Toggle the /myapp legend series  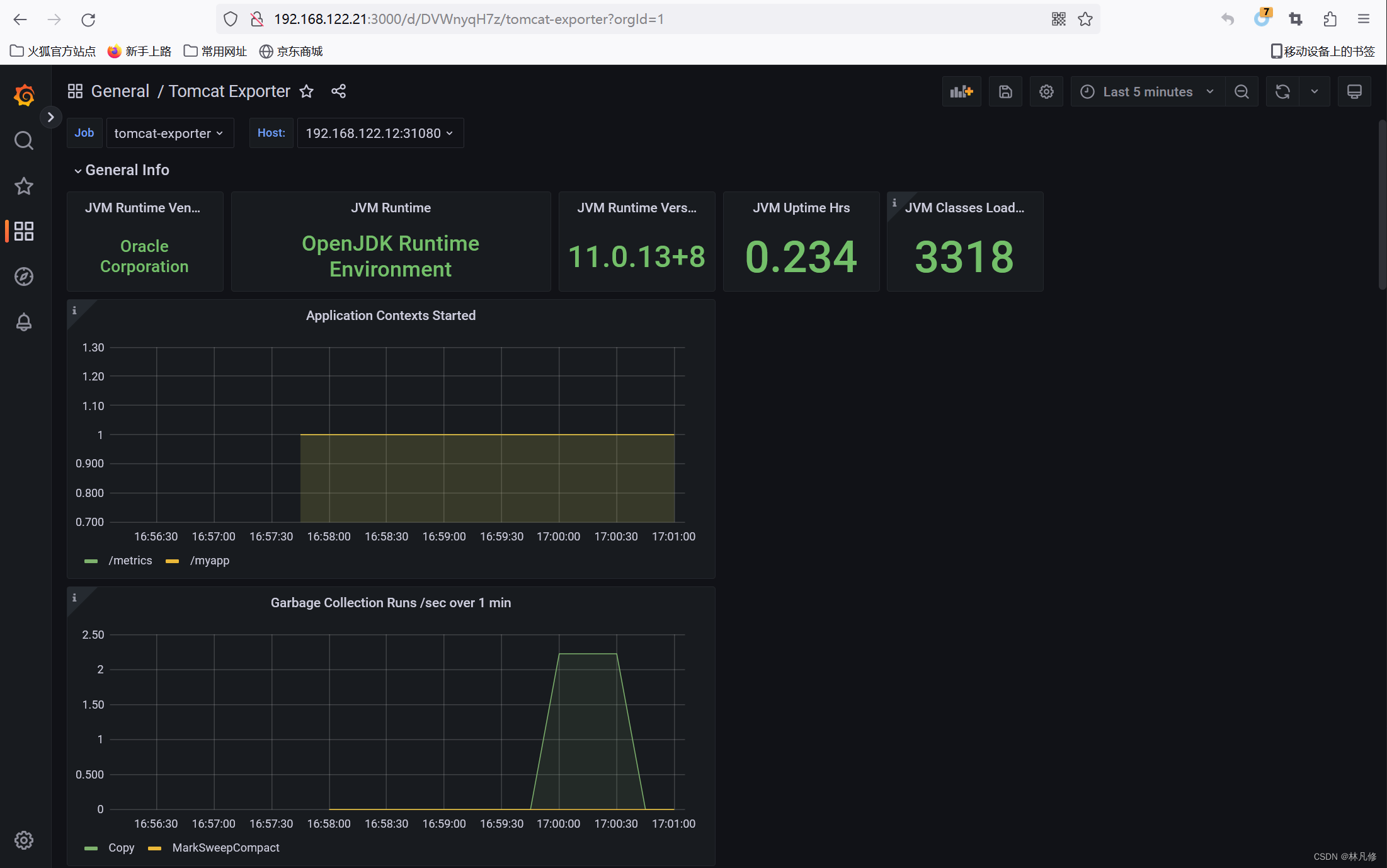210,561
